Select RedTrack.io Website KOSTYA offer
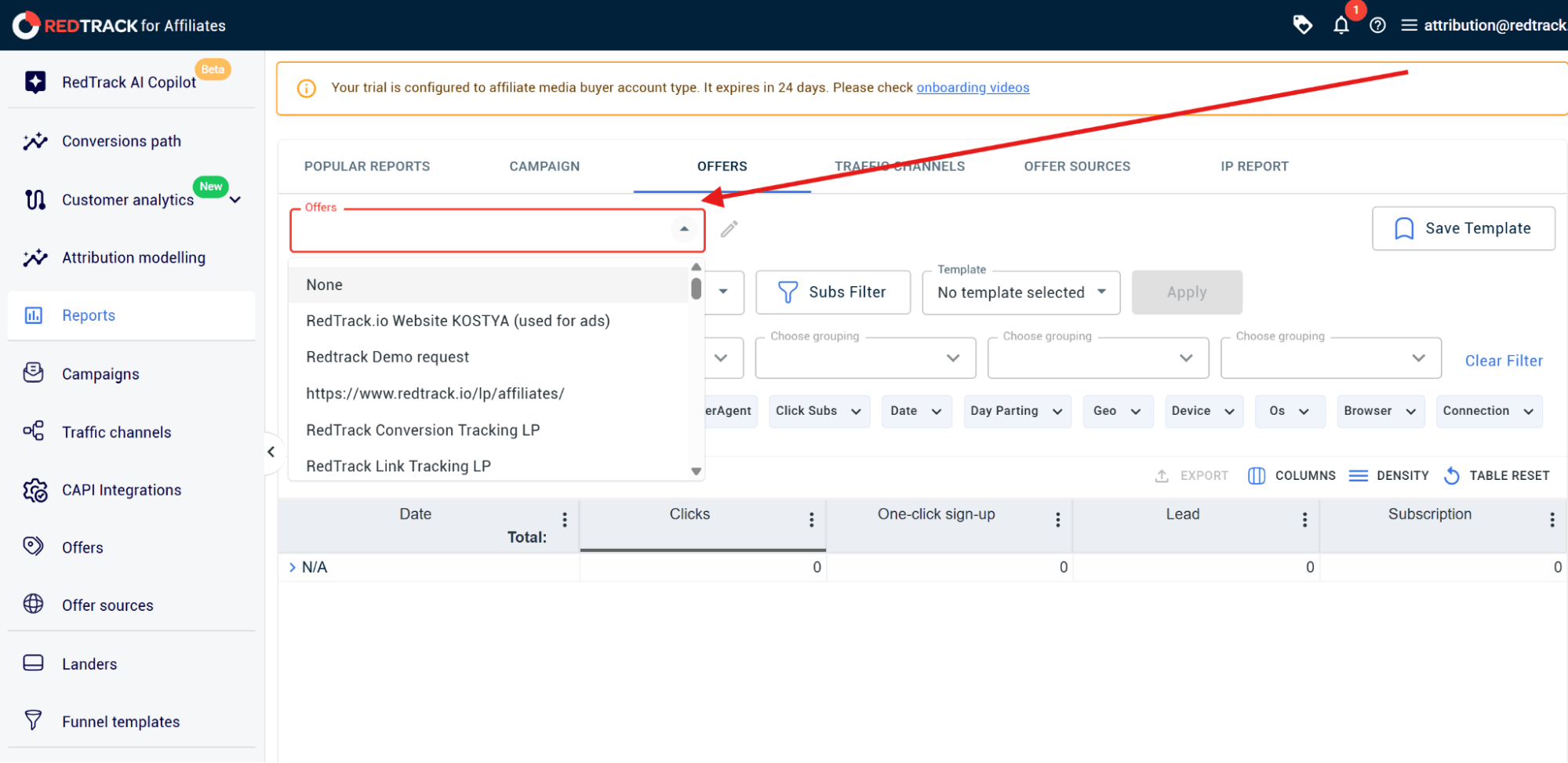 tap(489, 322)
